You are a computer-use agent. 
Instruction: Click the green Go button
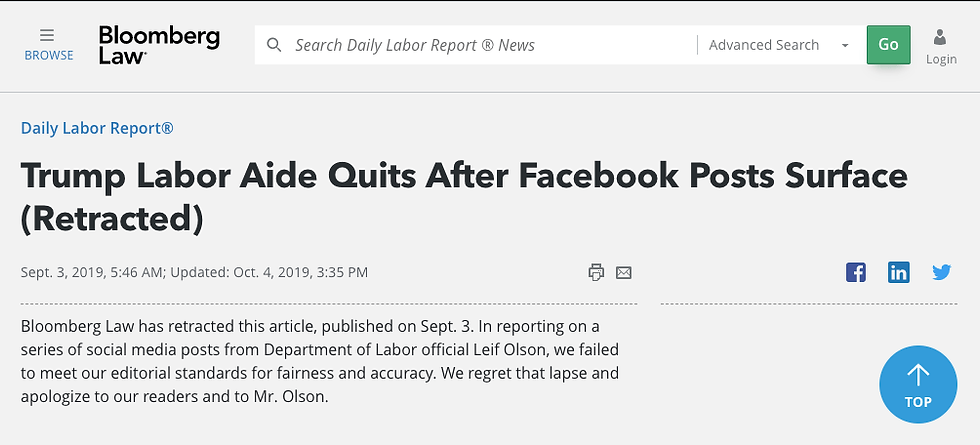(888, 44)
